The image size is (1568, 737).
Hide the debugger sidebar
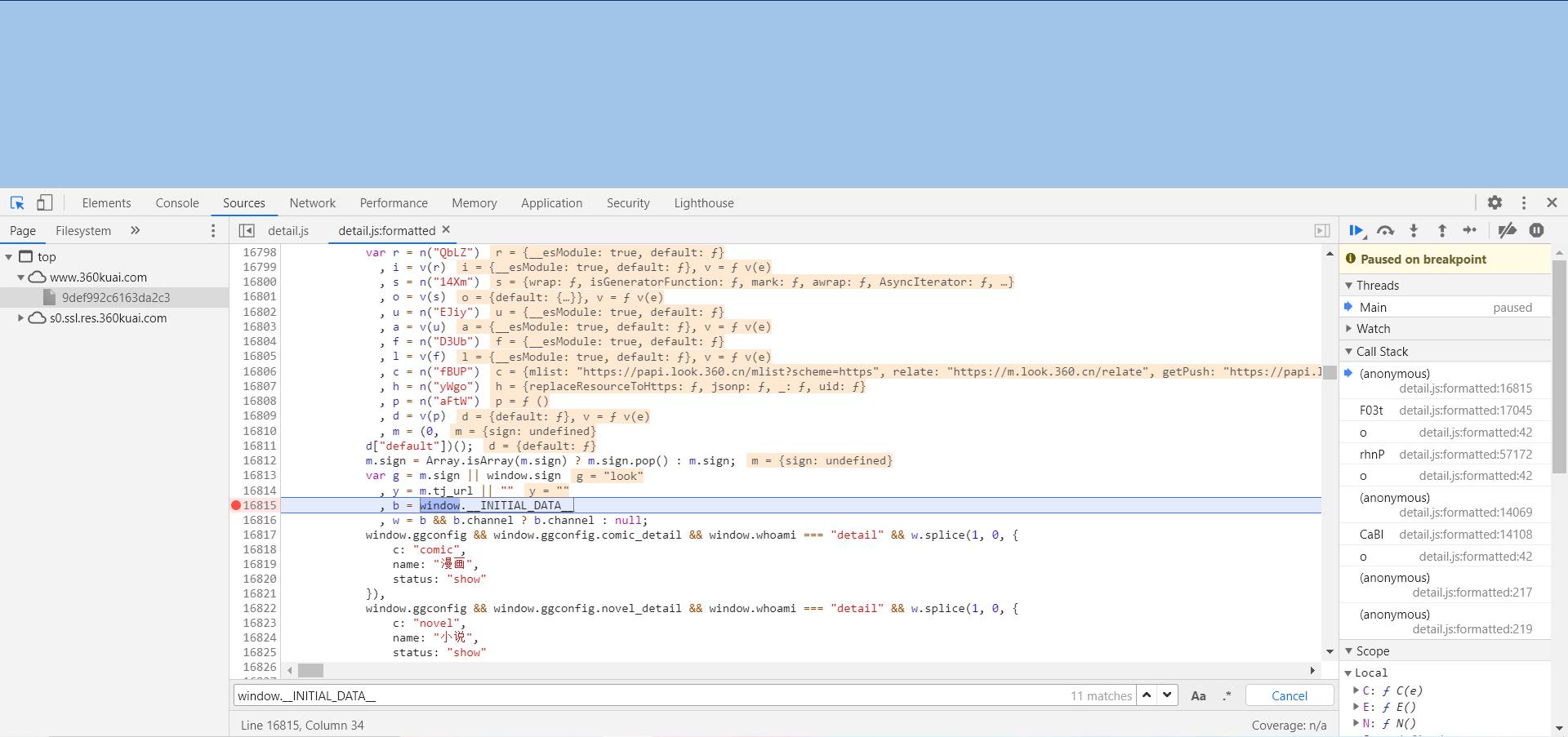coord(1322,231)
